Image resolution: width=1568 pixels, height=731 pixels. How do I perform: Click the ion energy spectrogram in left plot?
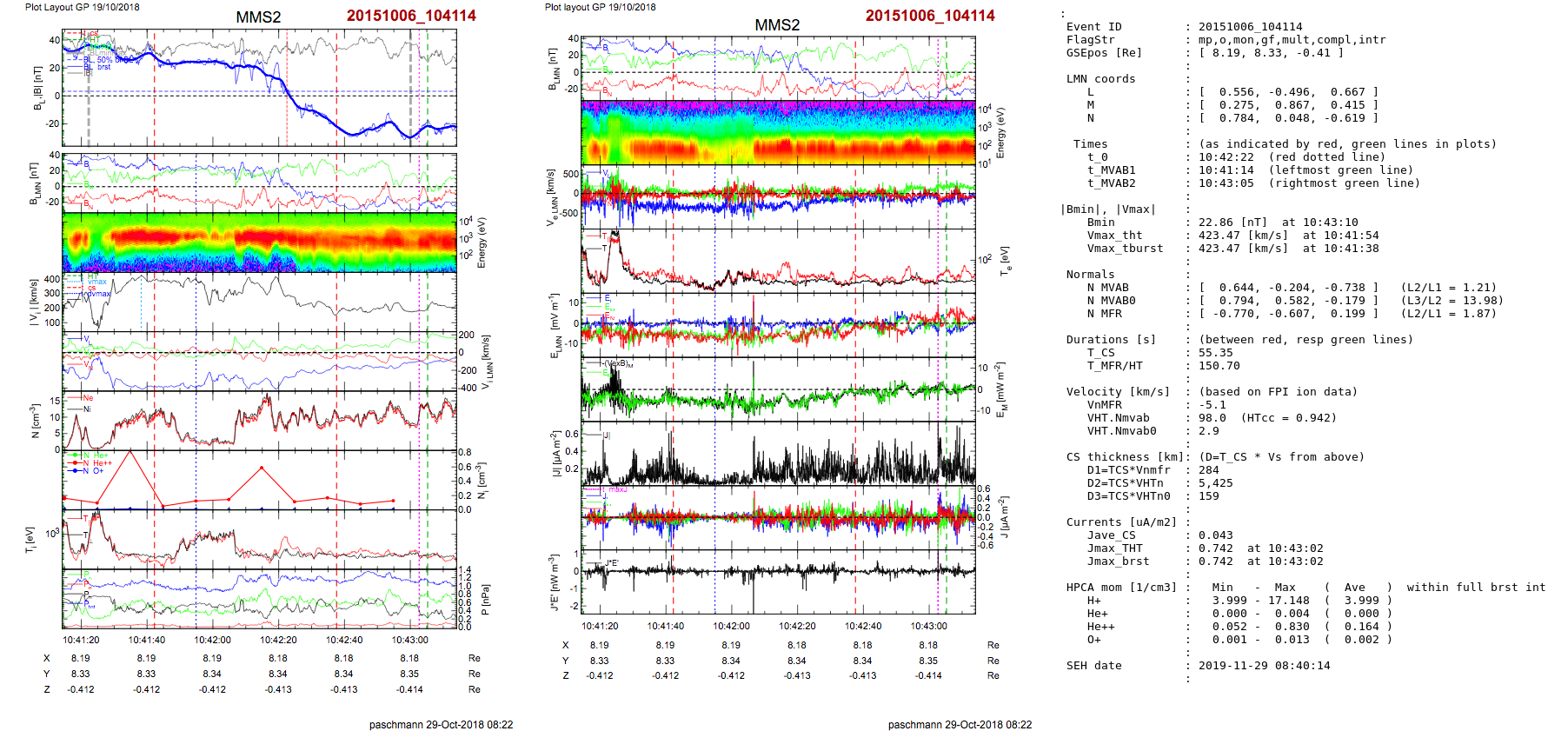pyautogui.click(x=259, y=242)
